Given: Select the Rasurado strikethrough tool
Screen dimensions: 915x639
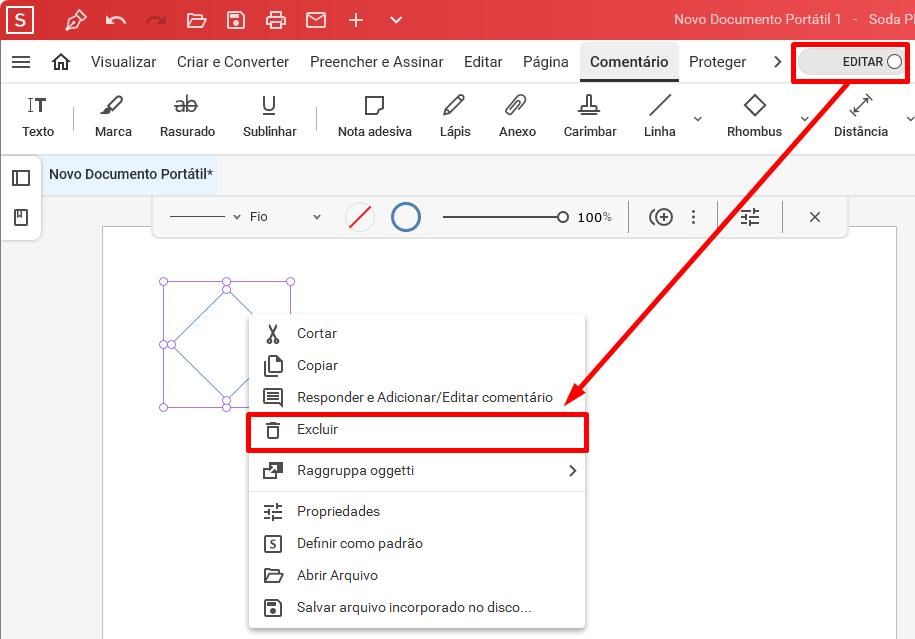Looking at the screenshot, I should tap(187, 117).
